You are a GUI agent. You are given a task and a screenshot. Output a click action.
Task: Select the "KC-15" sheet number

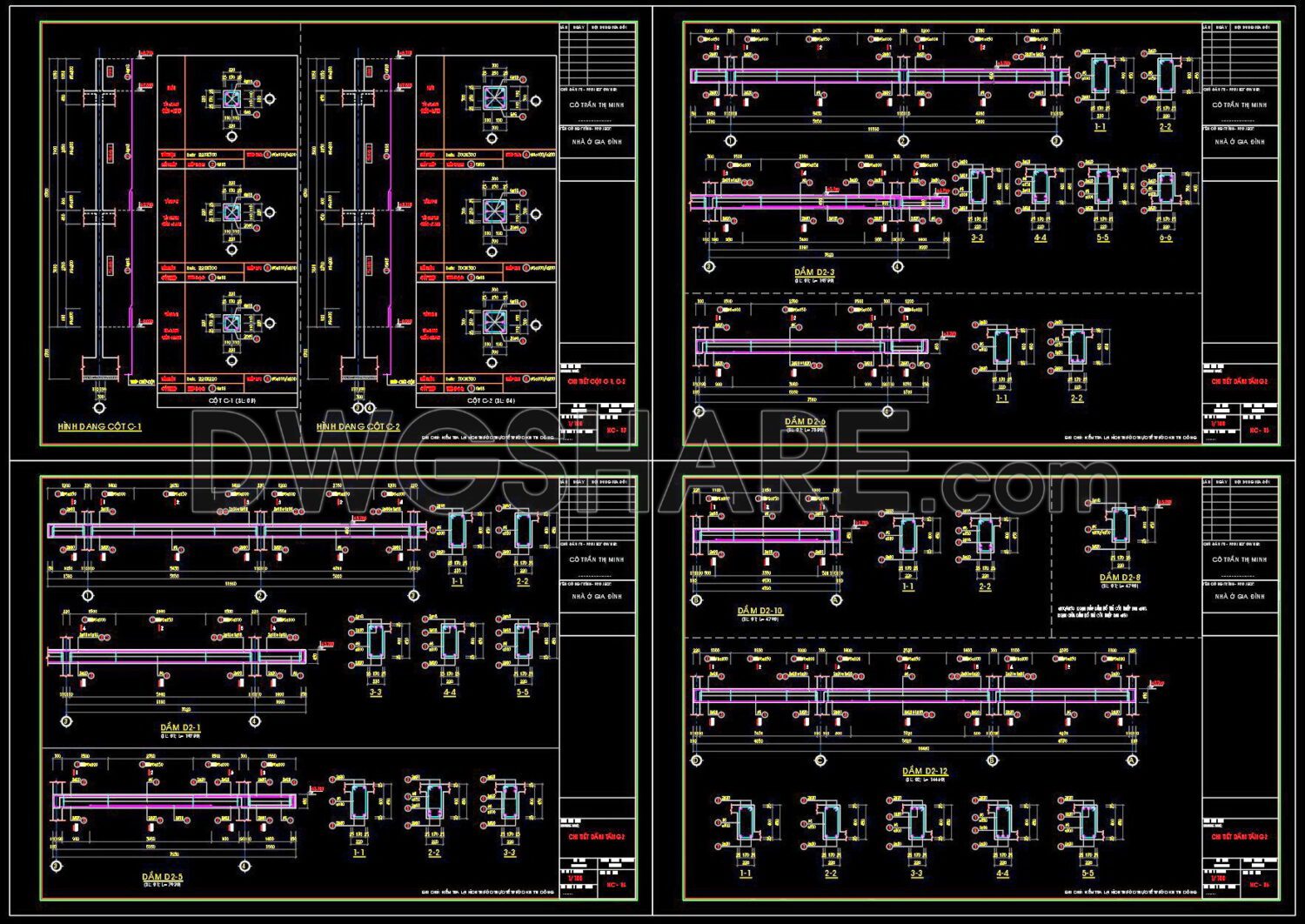click(1259, 430)
